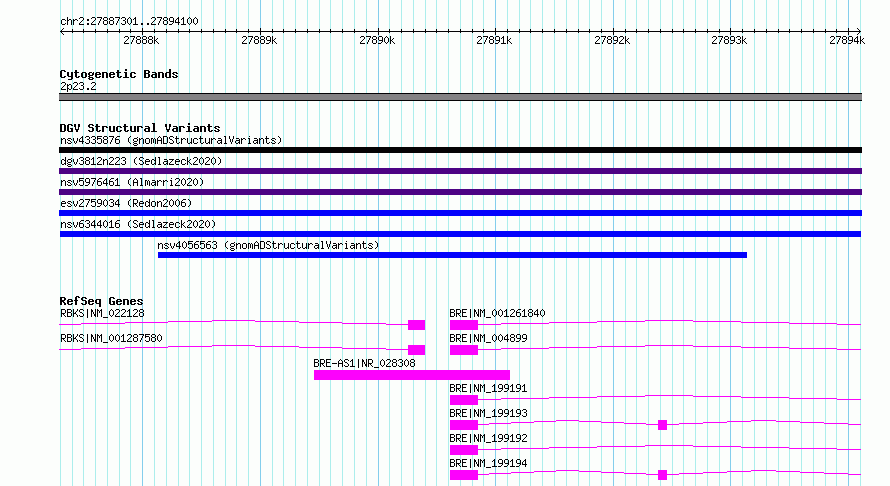The height and width of the screenshot is (486, 890).
Task: Click the 27894k ruler tick label
Action: [847, 40]
